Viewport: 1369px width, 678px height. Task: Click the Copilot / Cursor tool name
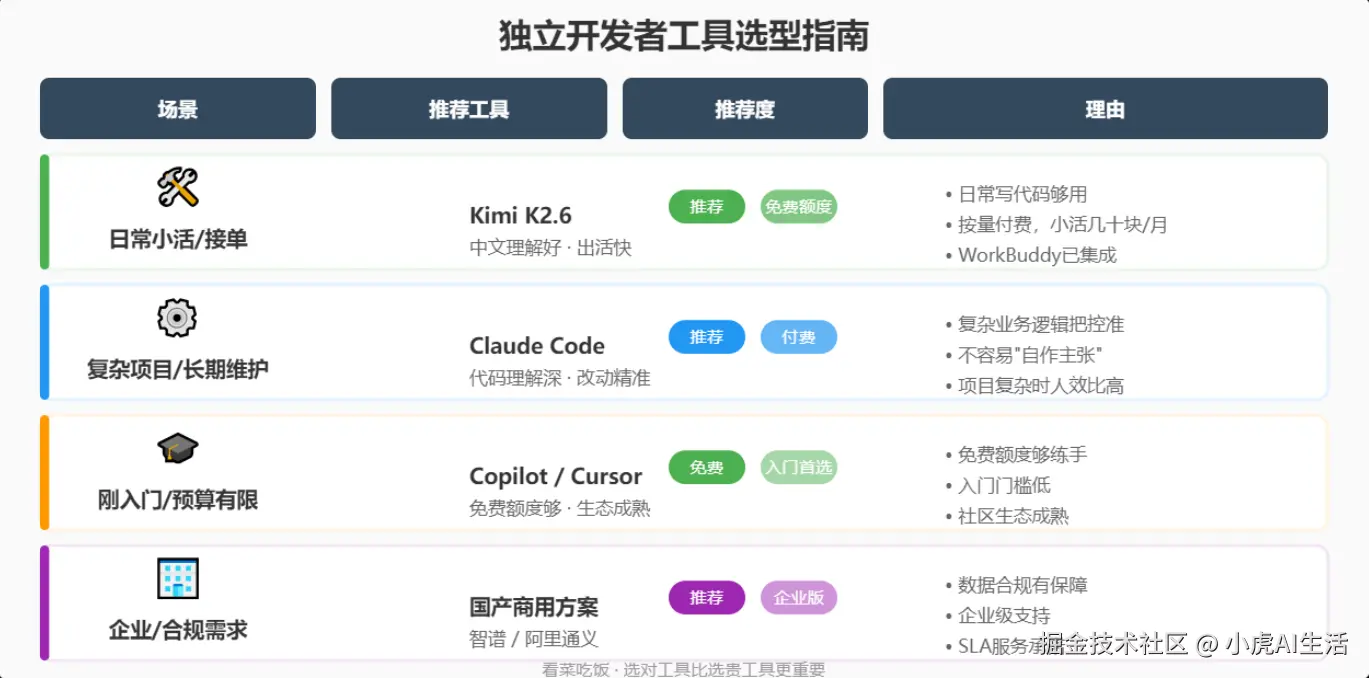point(556,476)
